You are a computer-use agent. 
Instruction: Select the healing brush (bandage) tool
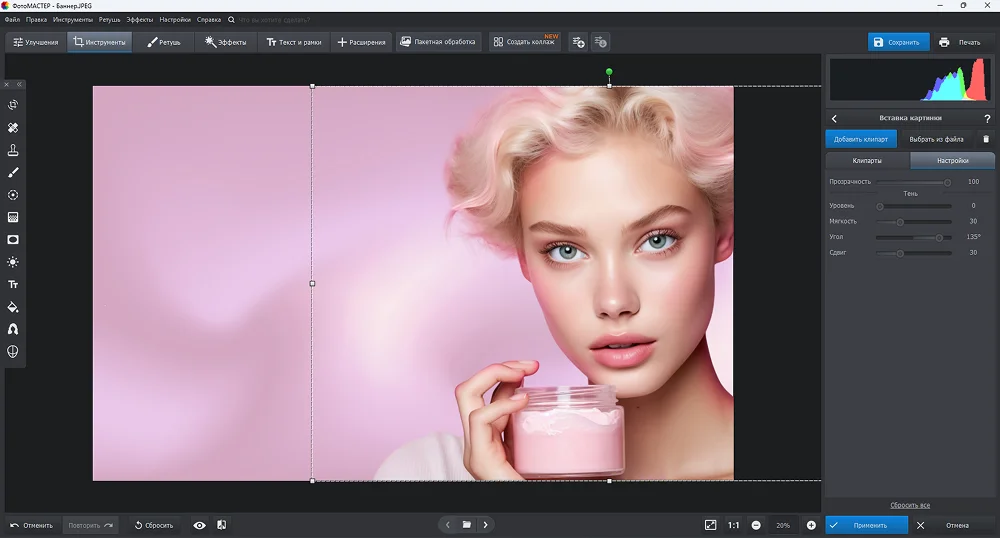pos(13,128)
